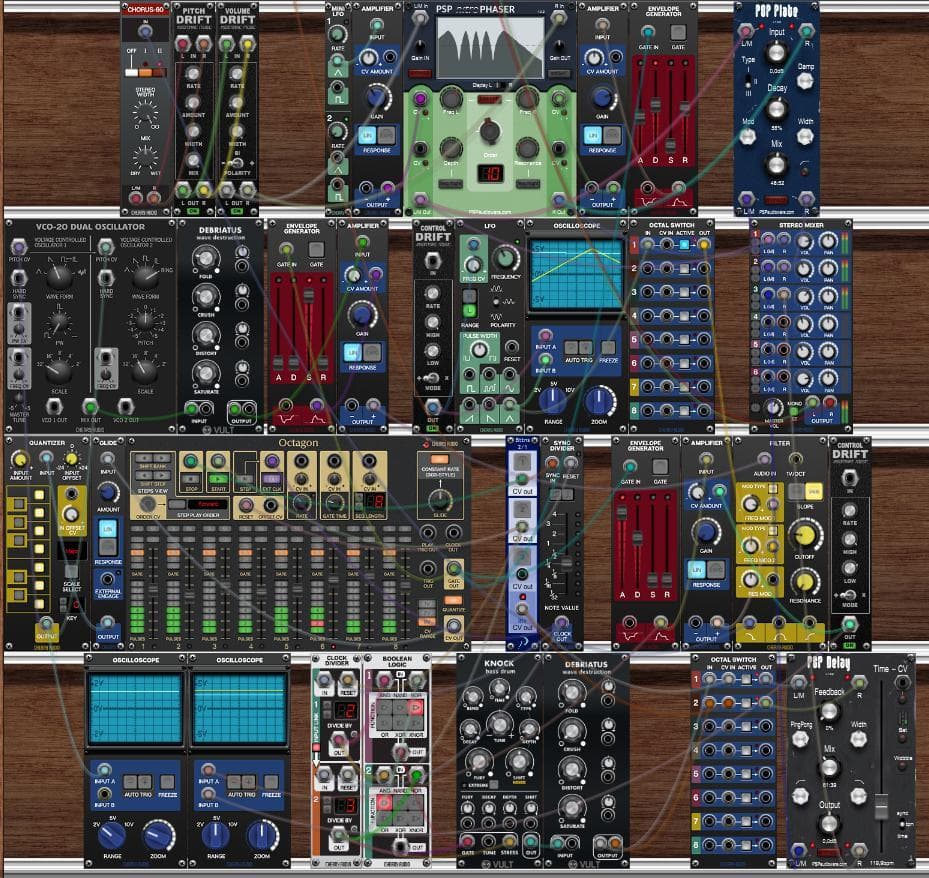929x878 pixels.
Task: Click GATE button on Envelope Generator near PSP Plate
Action: pos(678,32)
